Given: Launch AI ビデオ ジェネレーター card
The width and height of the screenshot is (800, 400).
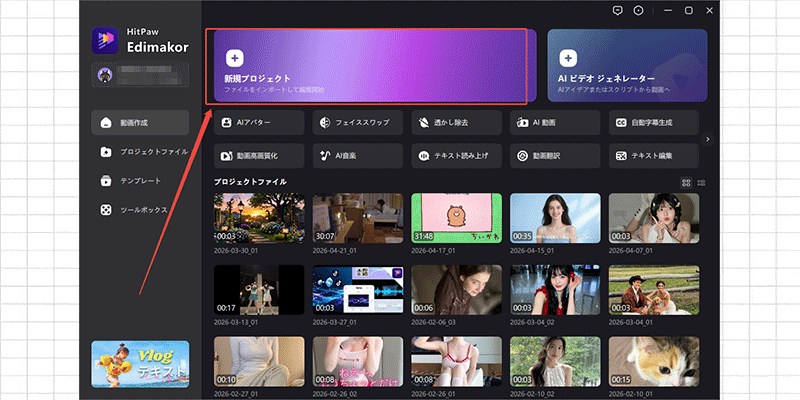Looking at the screenshot, I should [x=628, y=66].
